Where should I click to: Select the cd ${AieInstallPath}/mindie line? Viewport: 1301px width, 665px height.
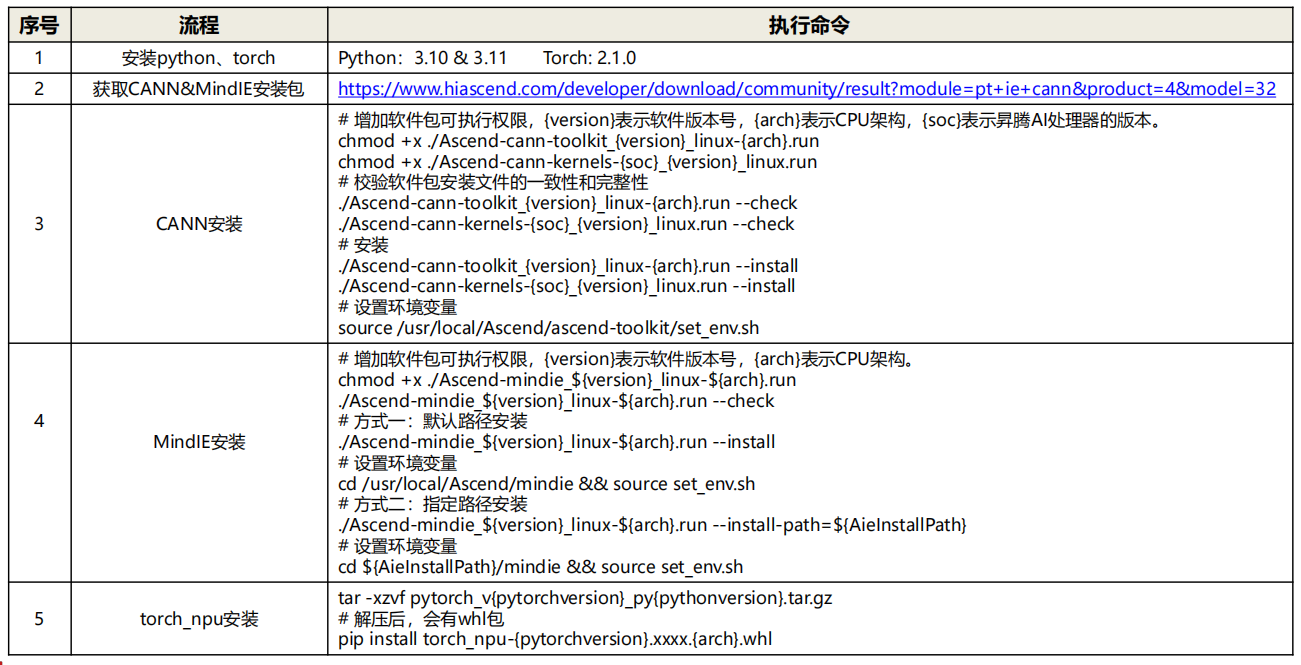coord(540,567)
